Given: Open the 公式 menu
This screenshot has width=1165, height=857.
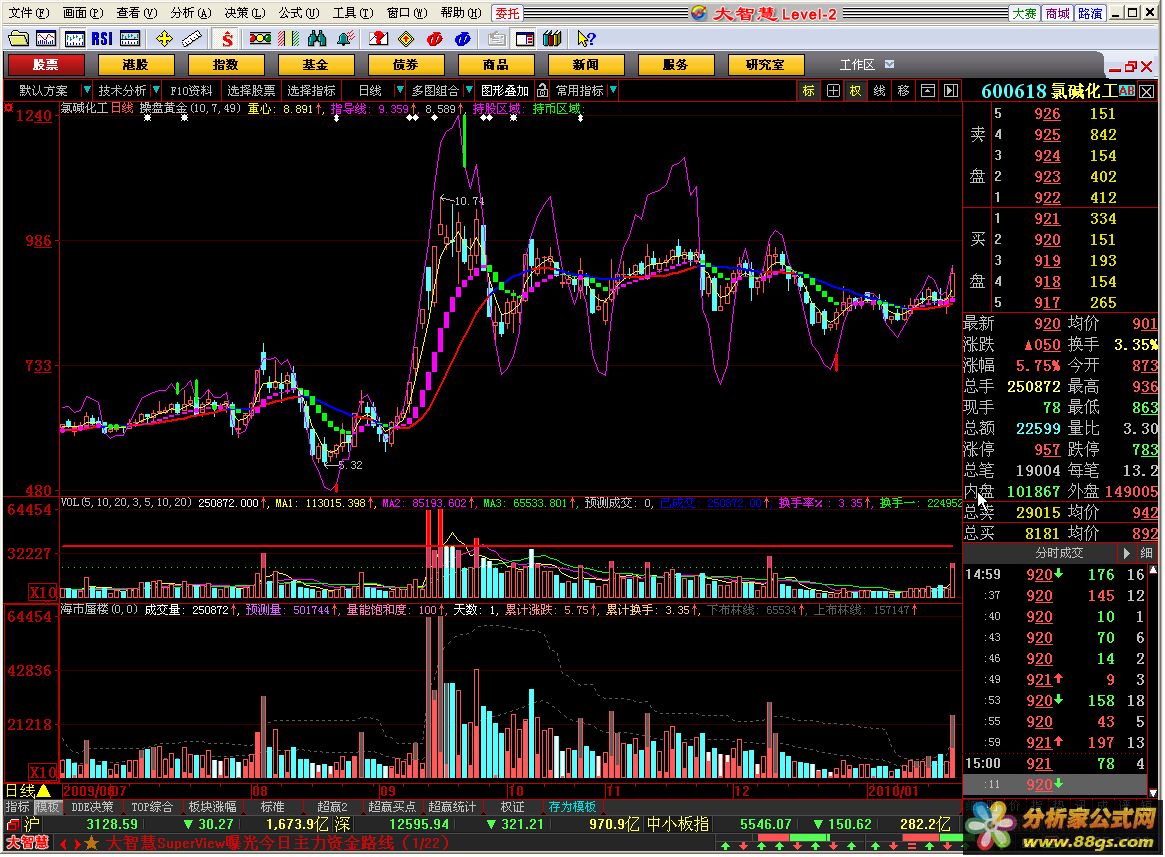Looking at the screenshot, I should [x=299, y=13].
